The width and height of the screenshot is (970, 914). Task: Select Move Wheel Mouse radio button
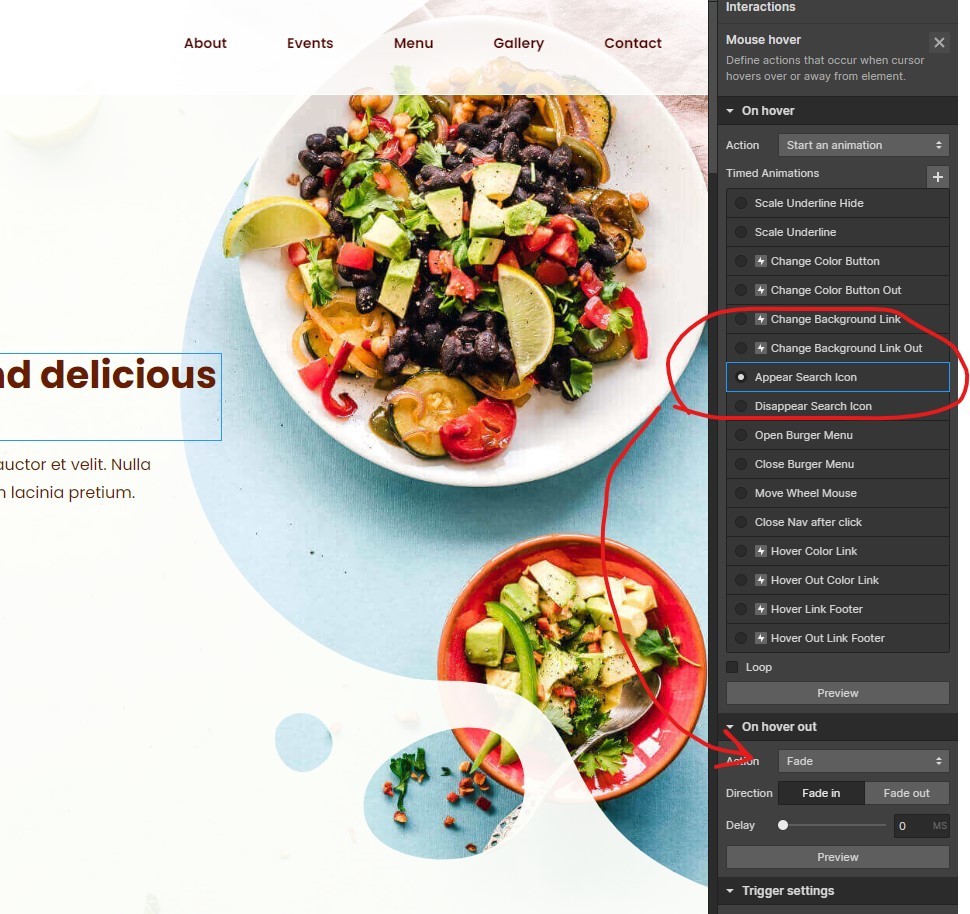pos(740,493)
